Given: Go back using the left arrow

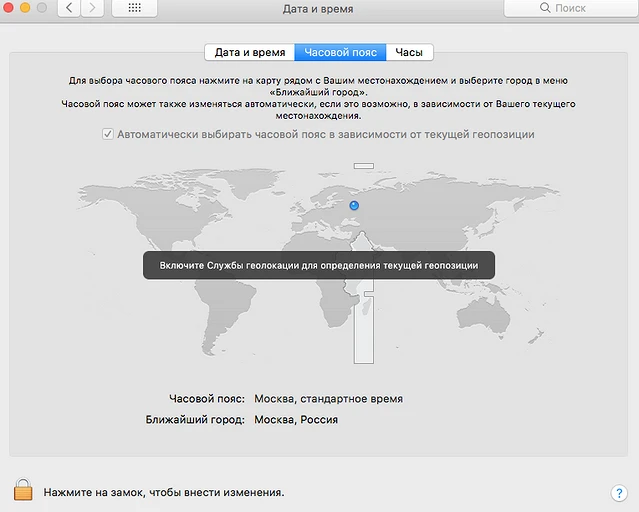Looking at the screenshot, I should 69,8.
